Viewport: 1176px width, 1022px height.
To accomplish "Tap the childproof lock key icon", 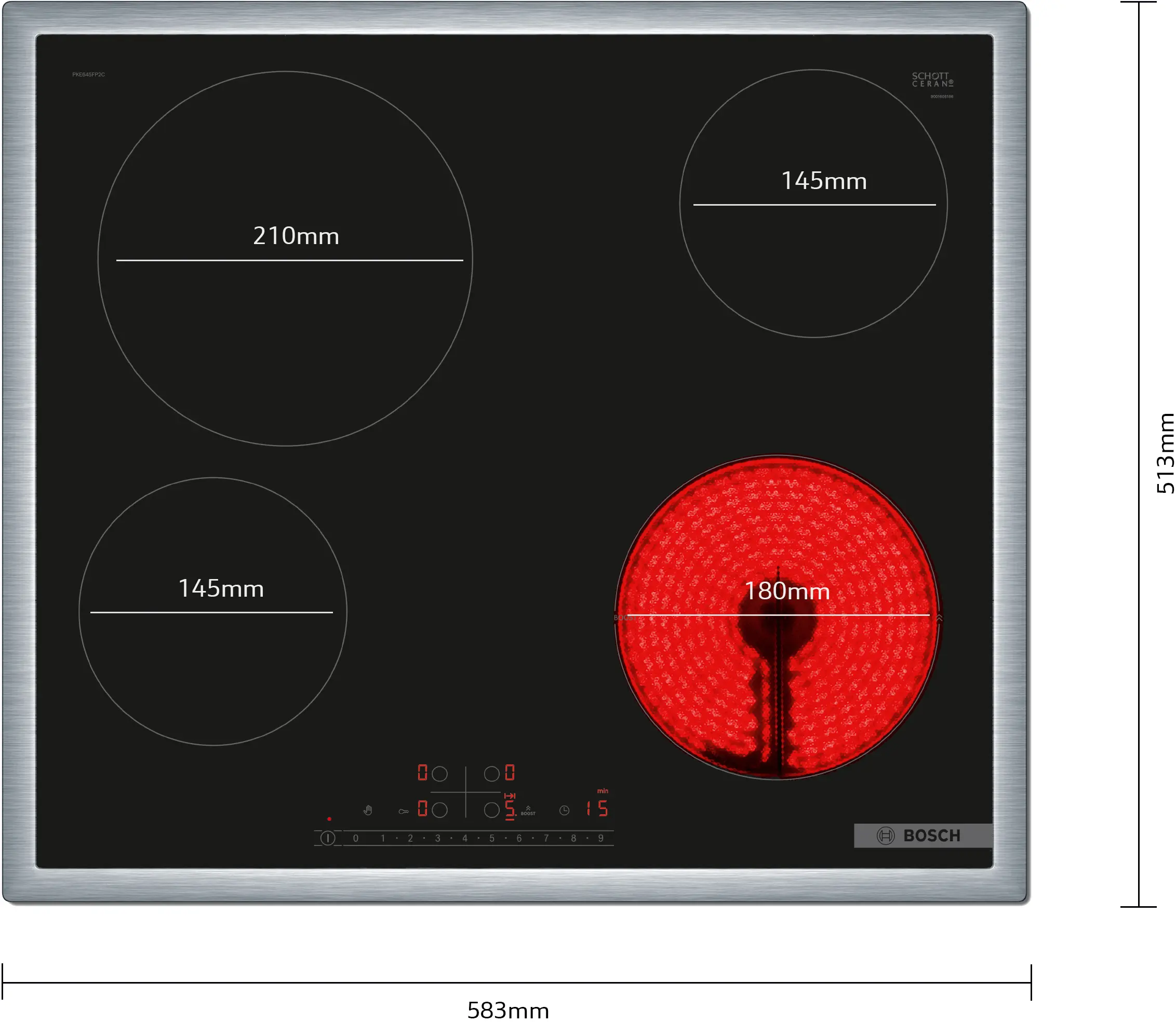I will click(403, 812).
